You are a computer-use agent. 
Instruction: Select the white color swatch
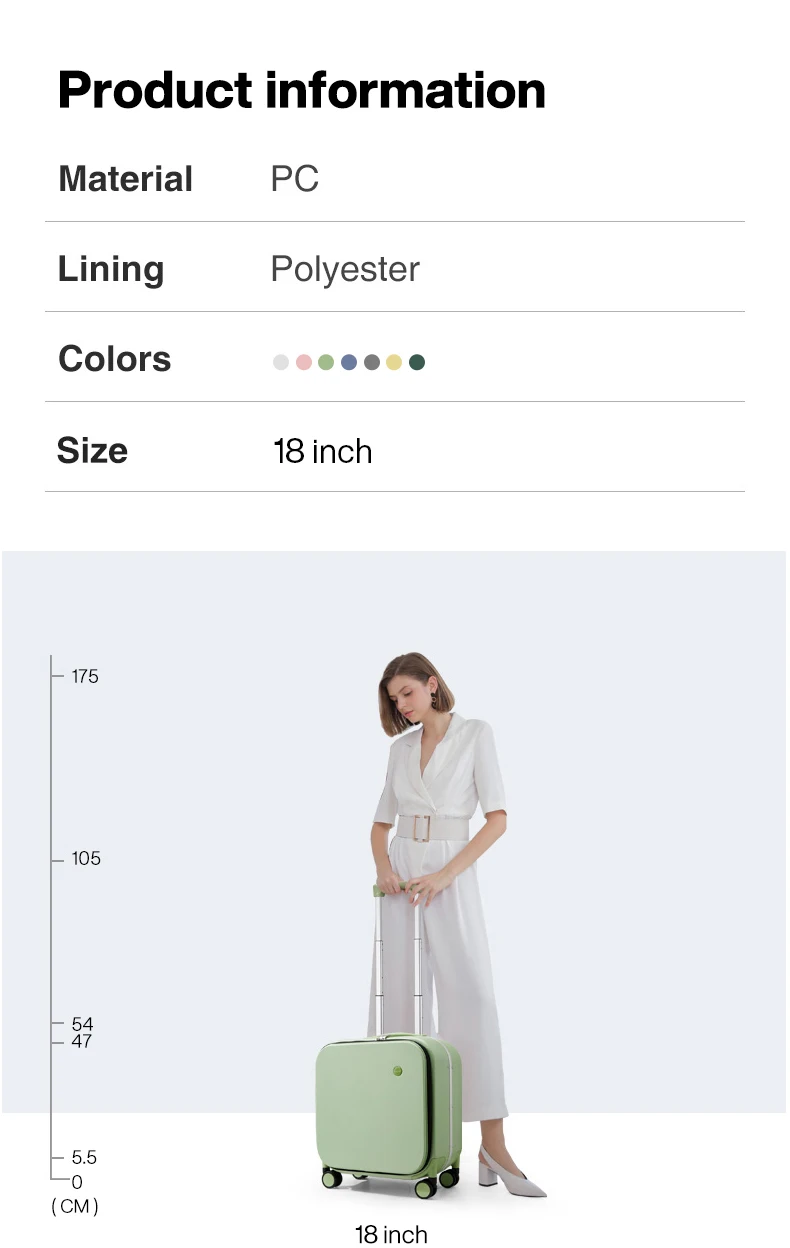tap(281, 362)
